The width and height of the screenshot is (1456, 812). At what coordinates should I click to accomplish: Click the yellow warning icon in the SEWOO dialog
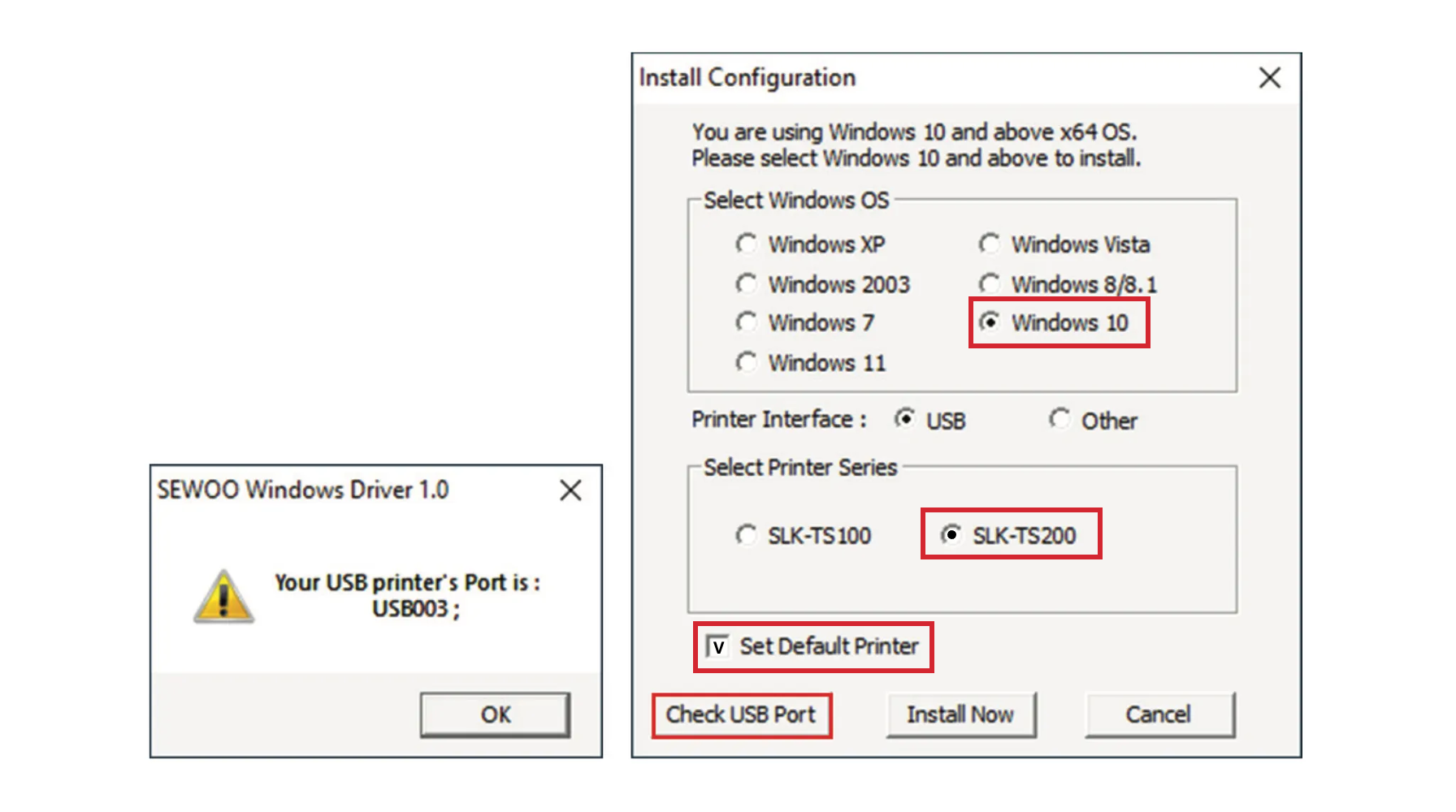pos(223,597)
